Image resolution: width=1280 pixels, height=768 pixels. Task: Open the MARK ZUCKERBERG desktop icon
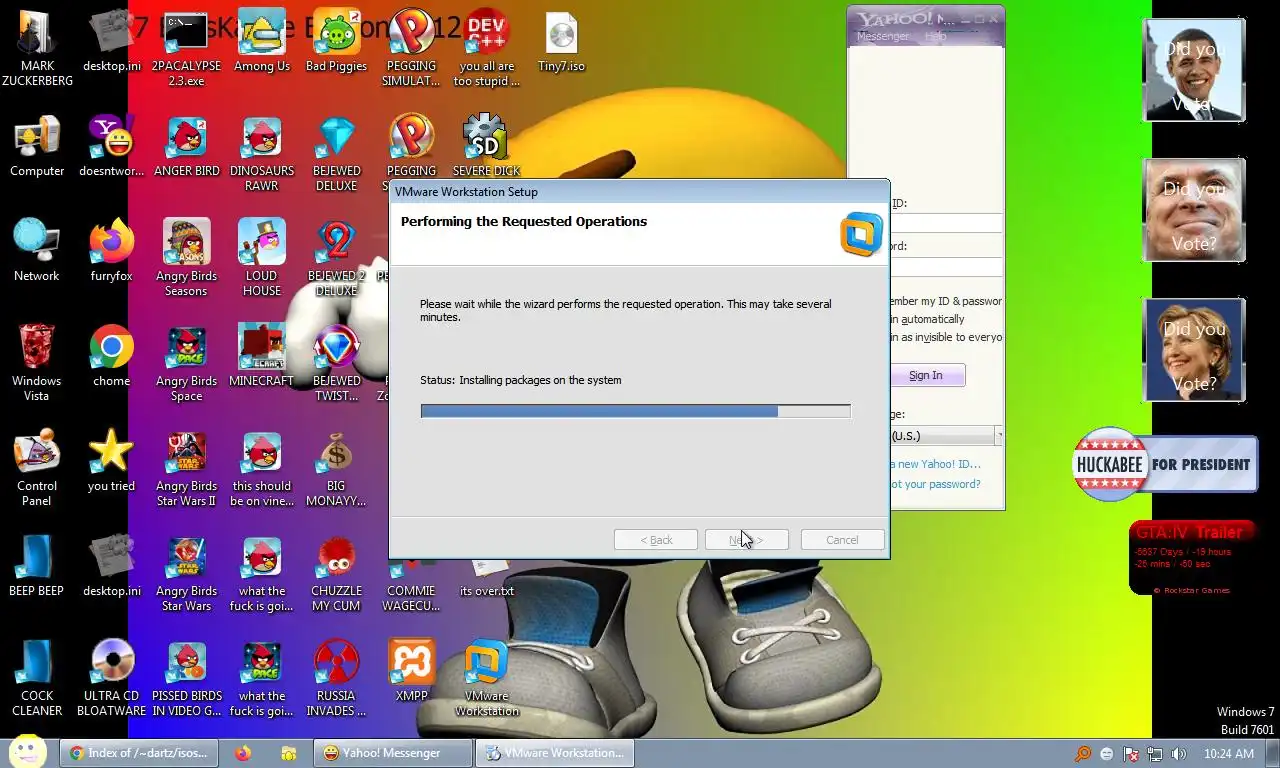[37, 47]
